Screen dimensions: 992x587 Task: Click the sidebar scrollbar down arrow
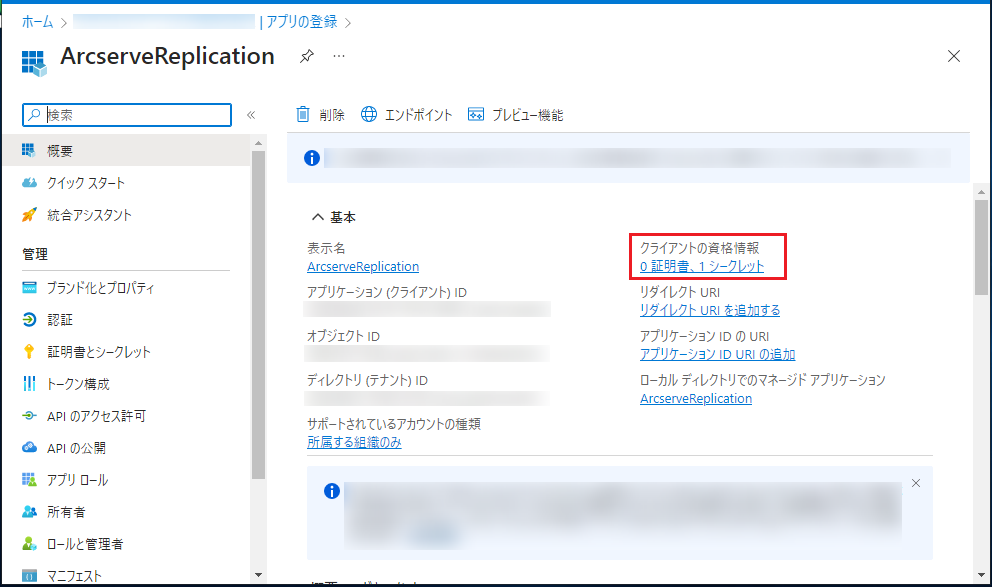(258, 575)
